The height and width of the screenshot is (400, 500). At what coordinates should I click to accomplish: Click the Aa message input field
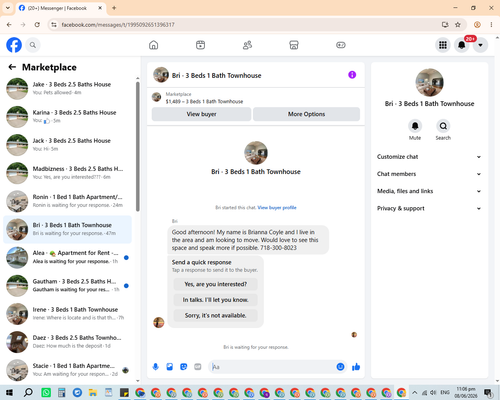272,367
